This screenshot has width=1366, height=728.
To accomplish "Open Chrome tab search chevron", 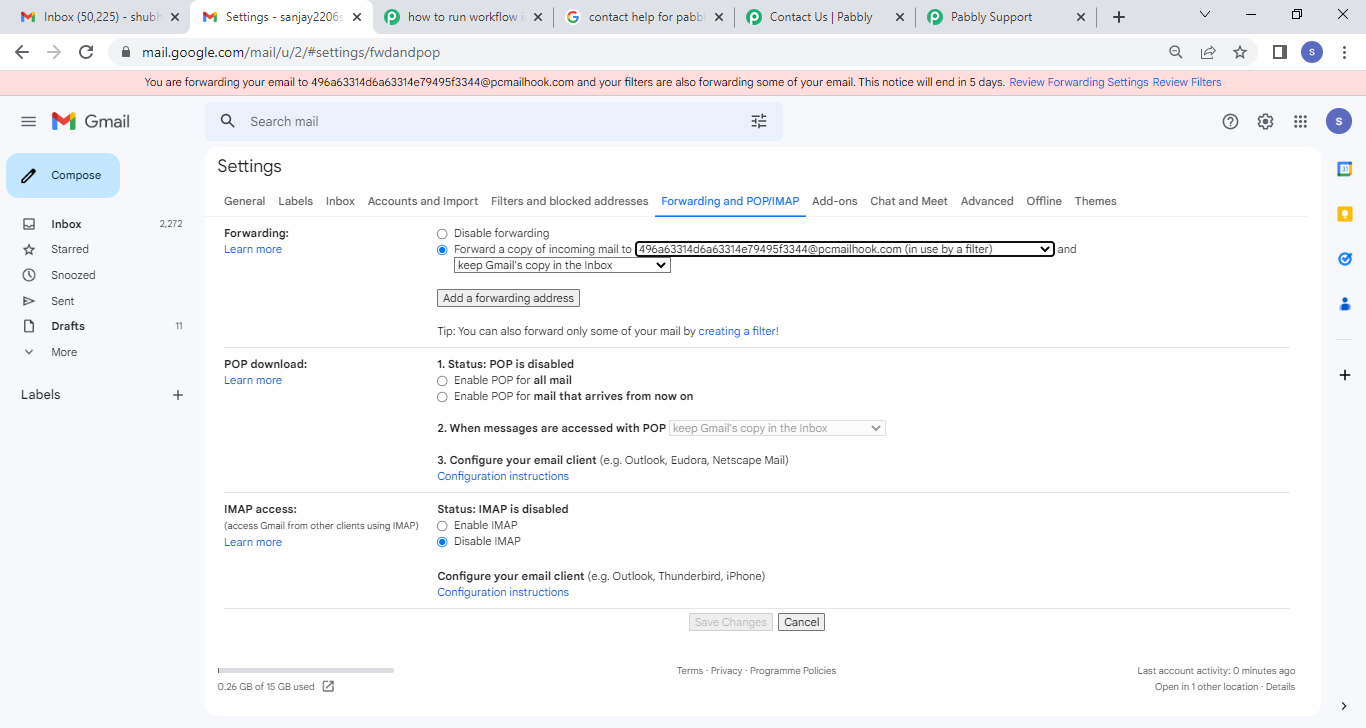I will pyautogui.click(x=1204, y=15).
